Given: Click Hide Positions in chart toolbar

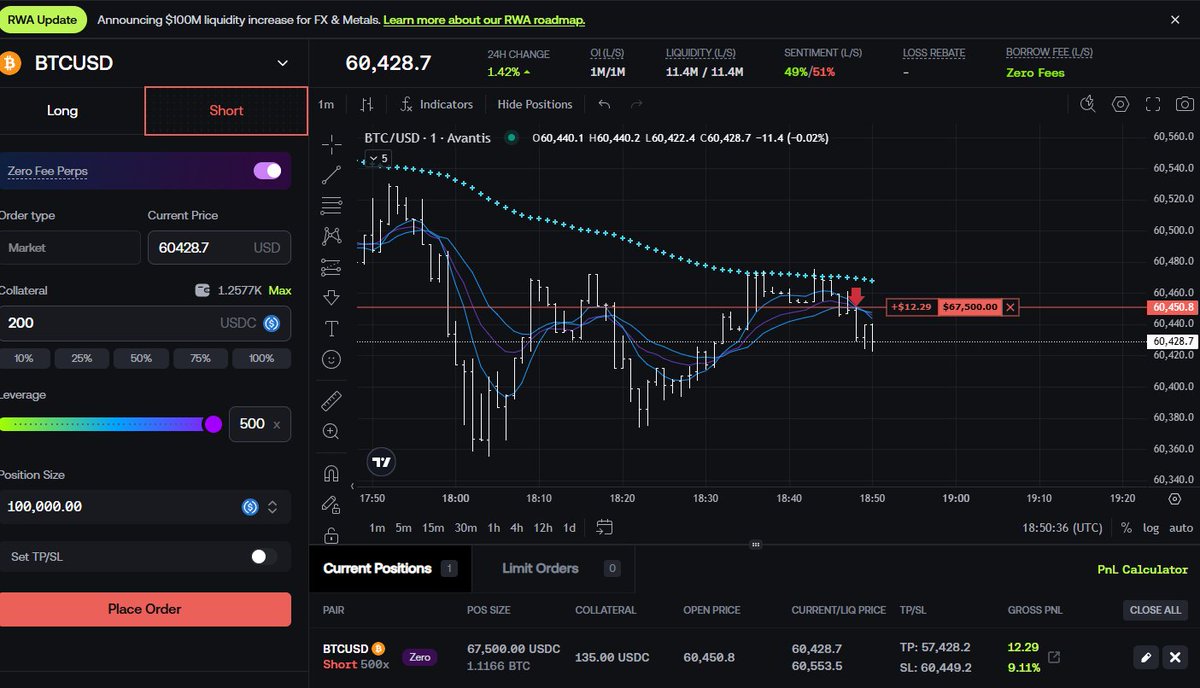Looking at the screenshot, I should (x=535, y=104).
